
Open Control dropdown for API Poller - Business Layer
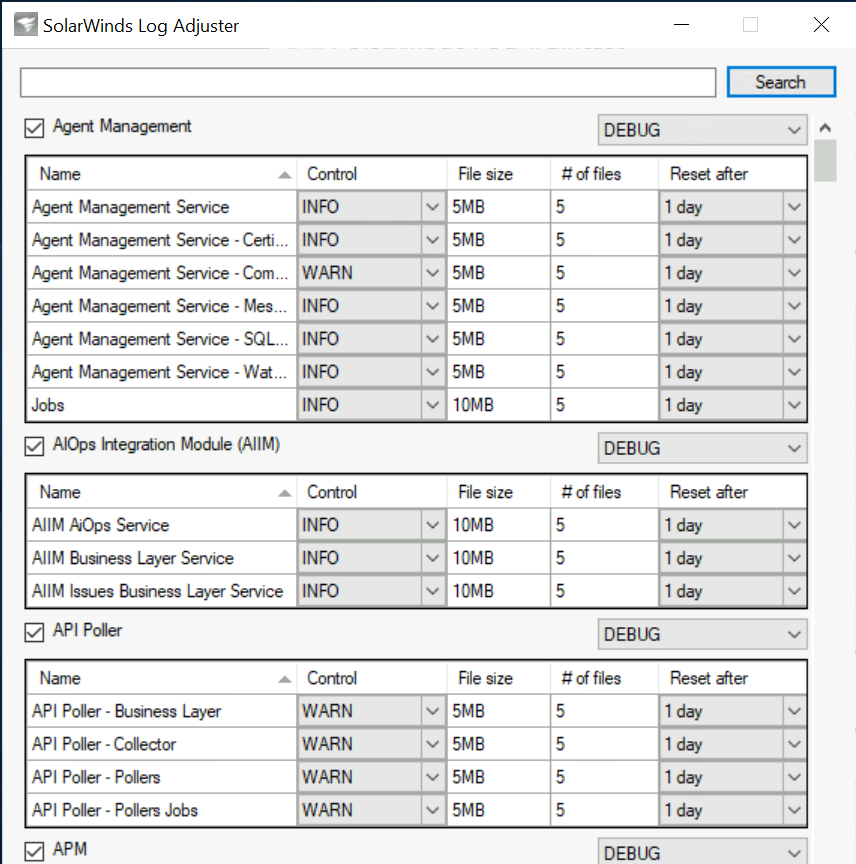pyautogui.click(x=371, y=711)
